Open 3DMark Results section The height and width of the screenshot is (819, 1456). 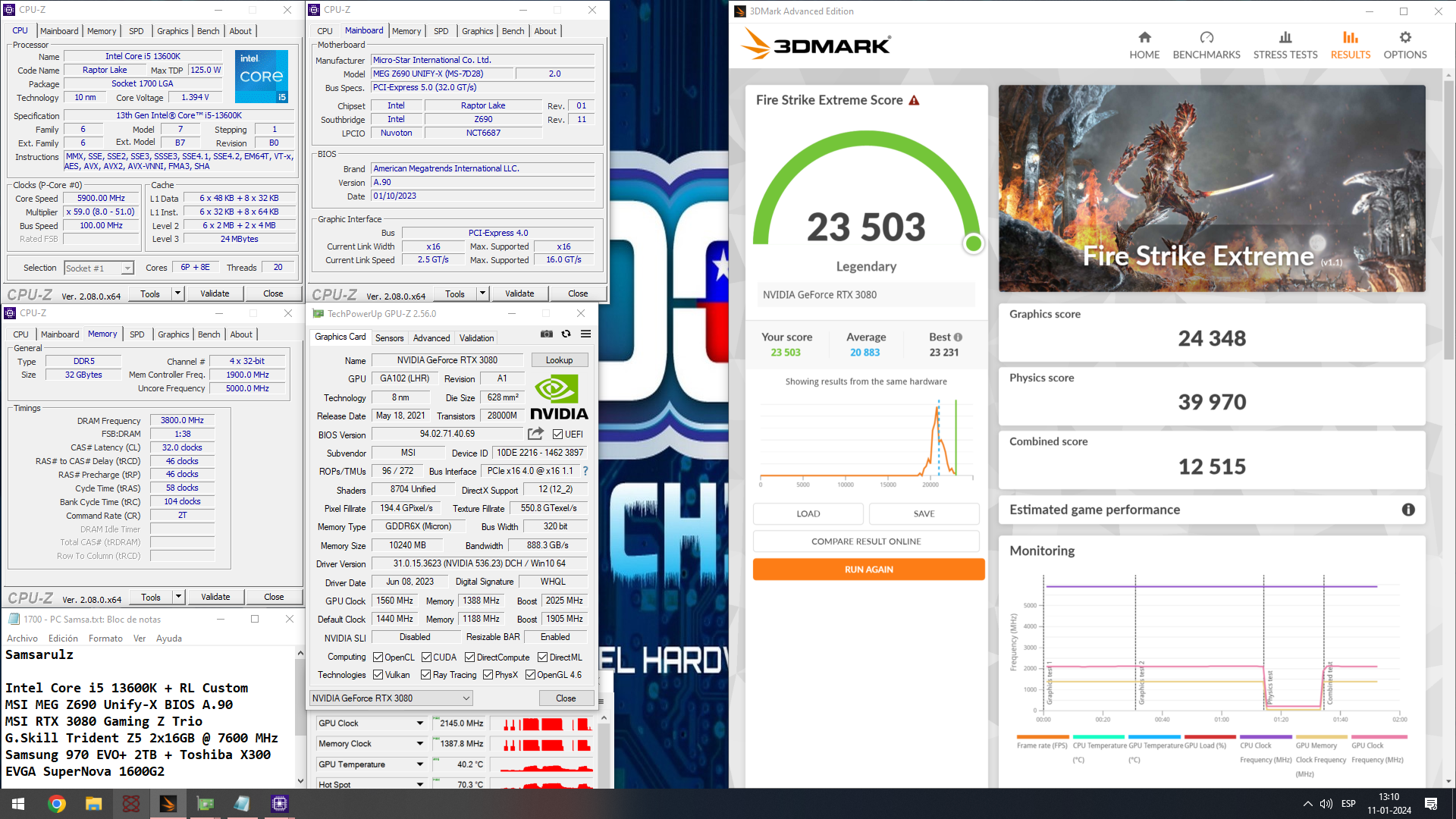(x=1351, y=45)
